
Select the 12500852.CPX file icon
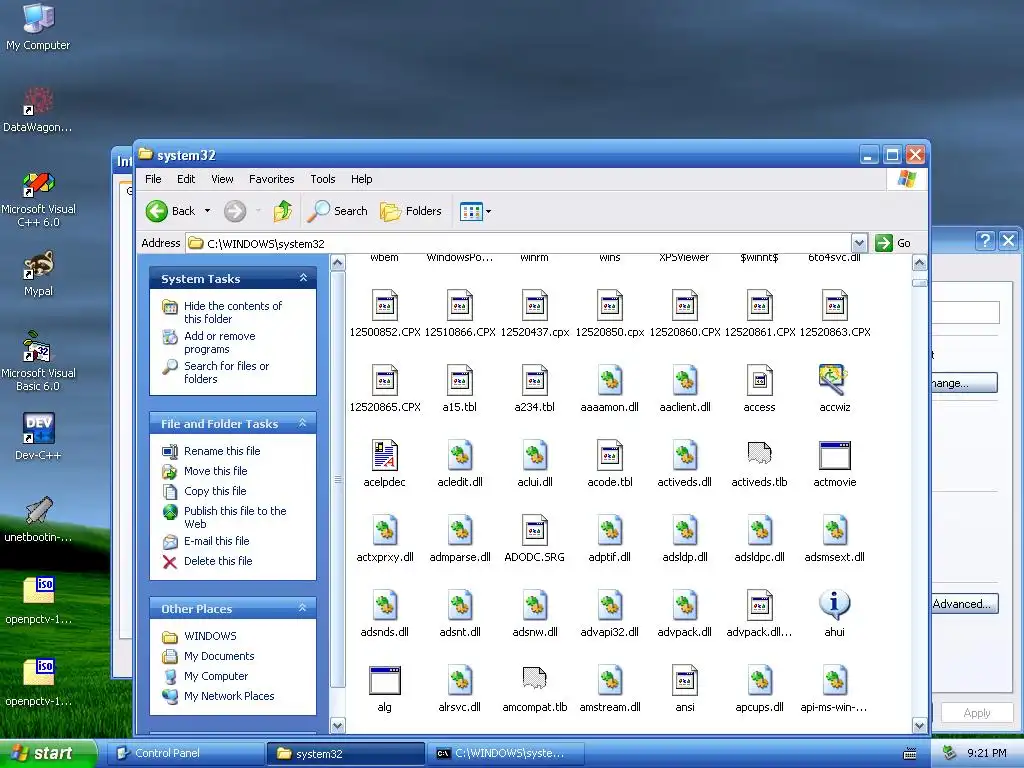click(x=385, y=306)
